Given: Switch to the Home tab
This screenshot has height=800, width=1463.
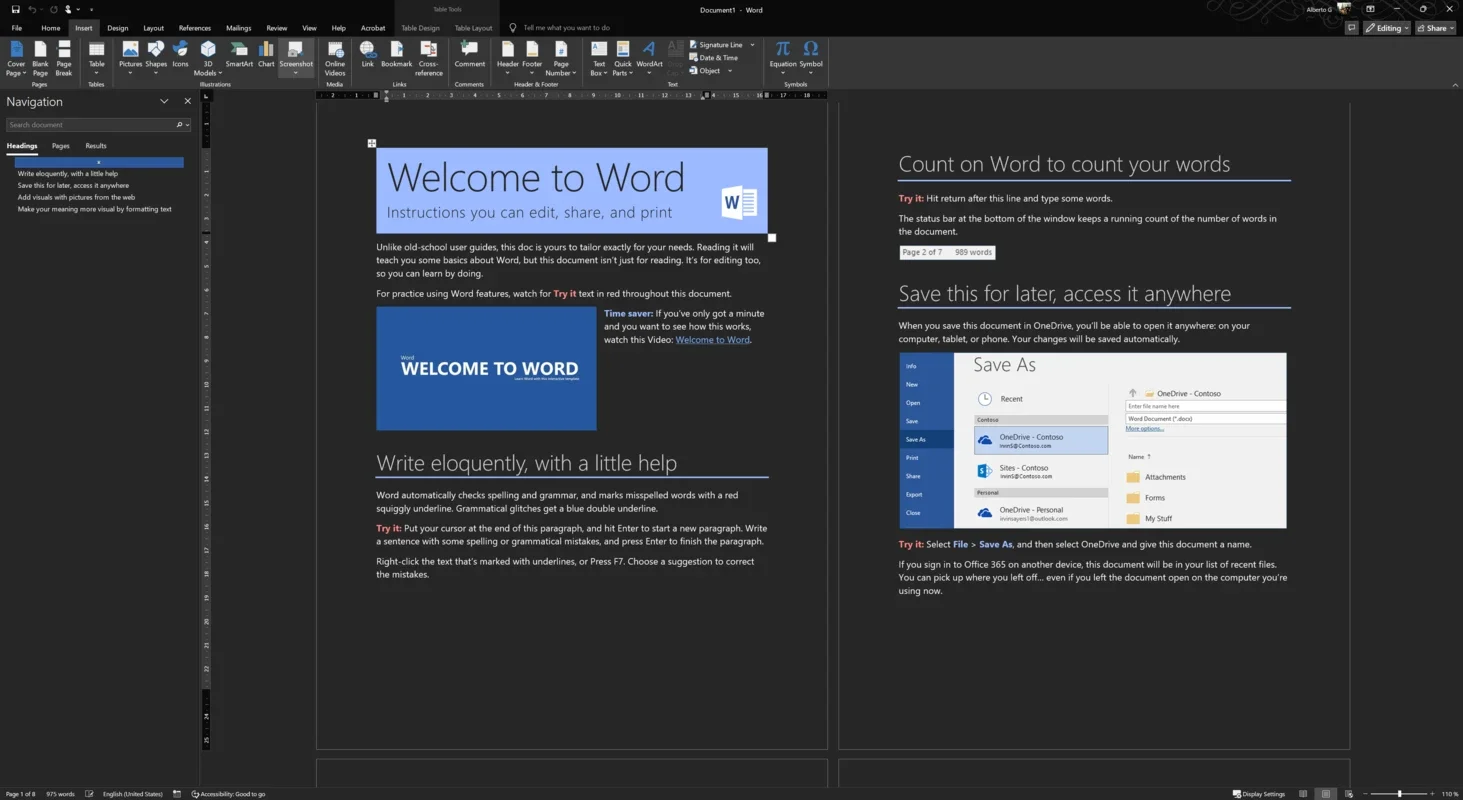Looking at the screenshot, I should (51, 28).
